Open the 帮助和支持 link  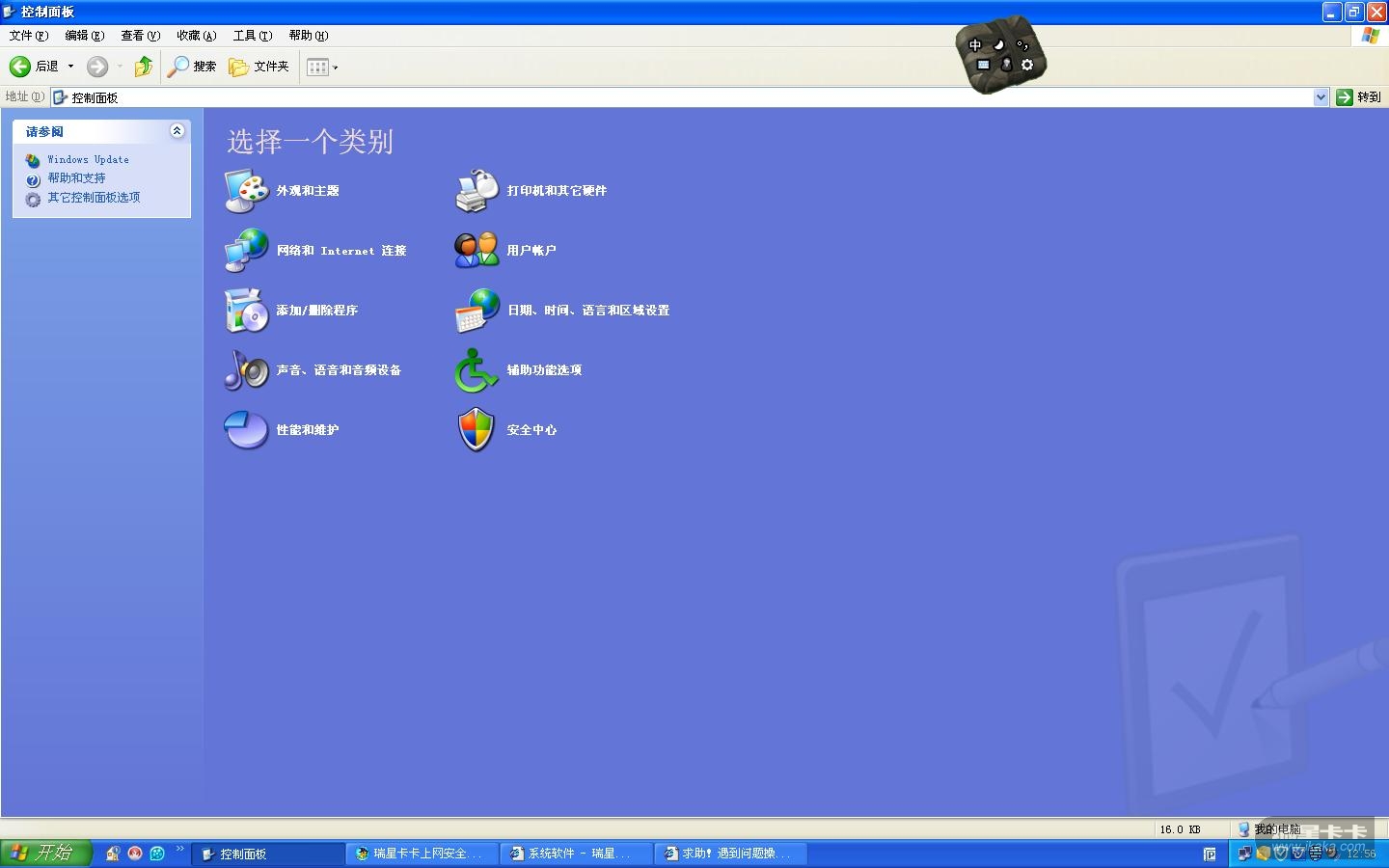tap(77, 178)
